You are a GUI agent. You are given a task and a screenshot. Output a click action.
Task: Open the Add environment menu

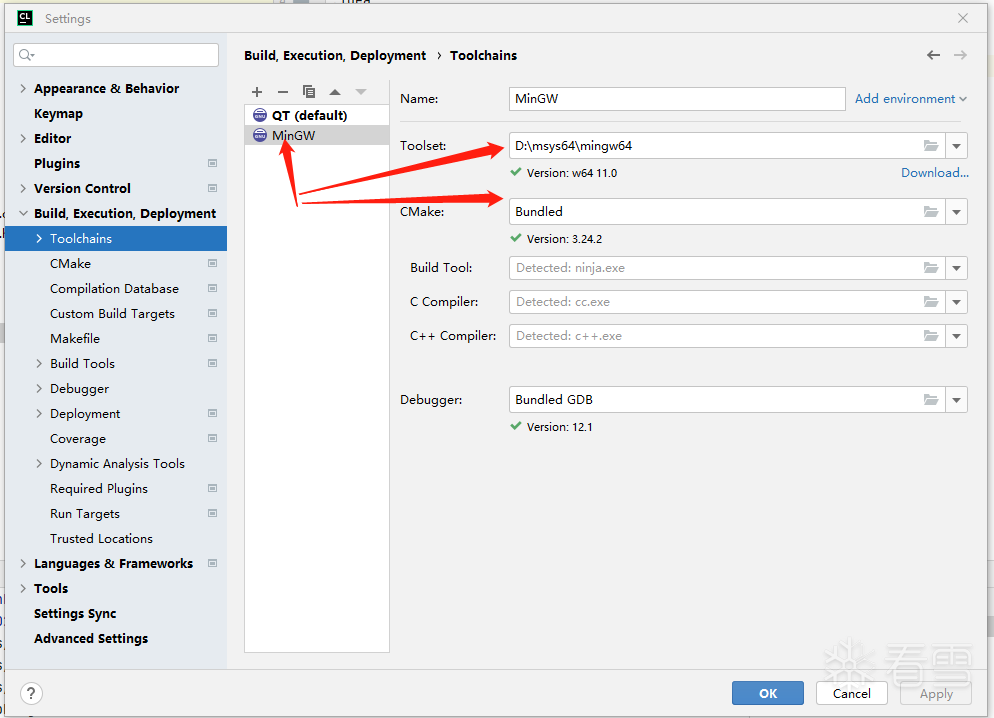(910, 99)
